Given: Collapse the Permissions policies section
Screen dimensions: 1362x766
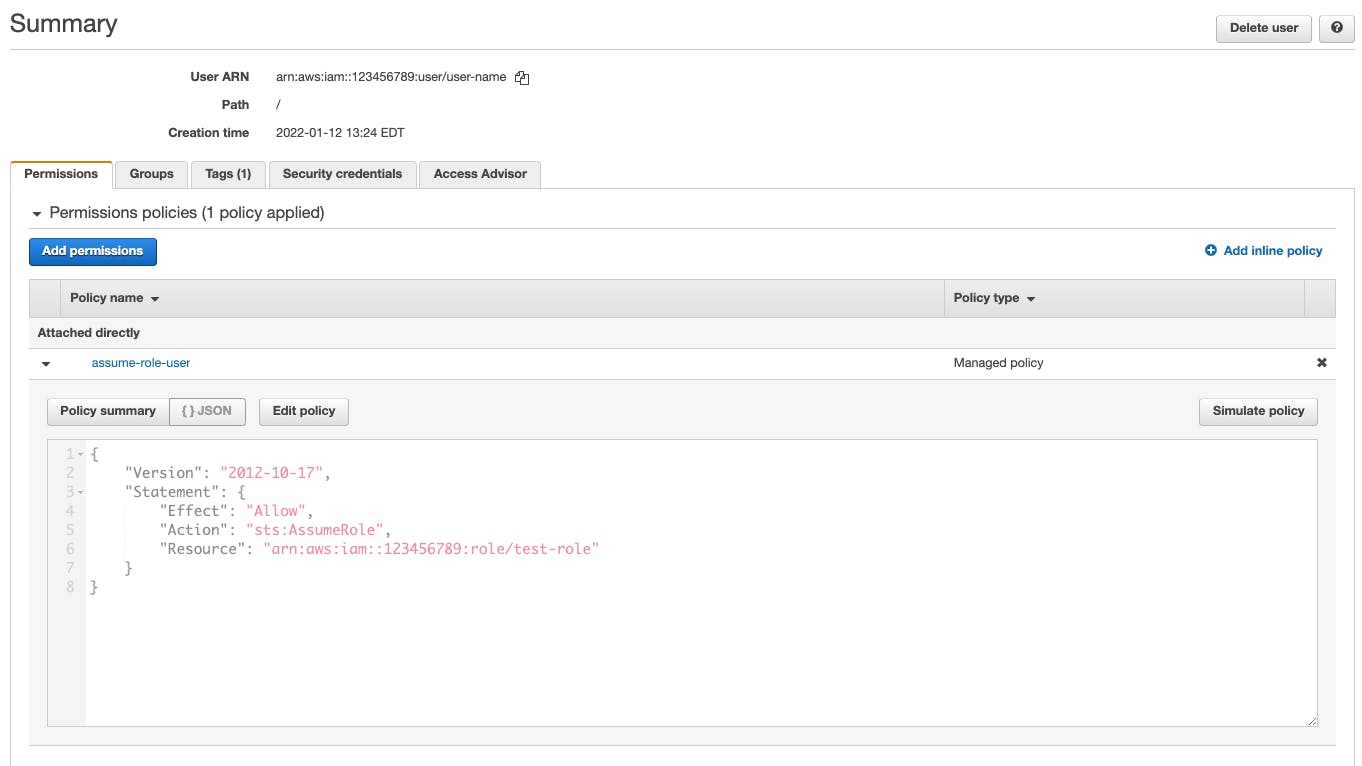Looking at the screenshot, I should [x=37, y=212].
